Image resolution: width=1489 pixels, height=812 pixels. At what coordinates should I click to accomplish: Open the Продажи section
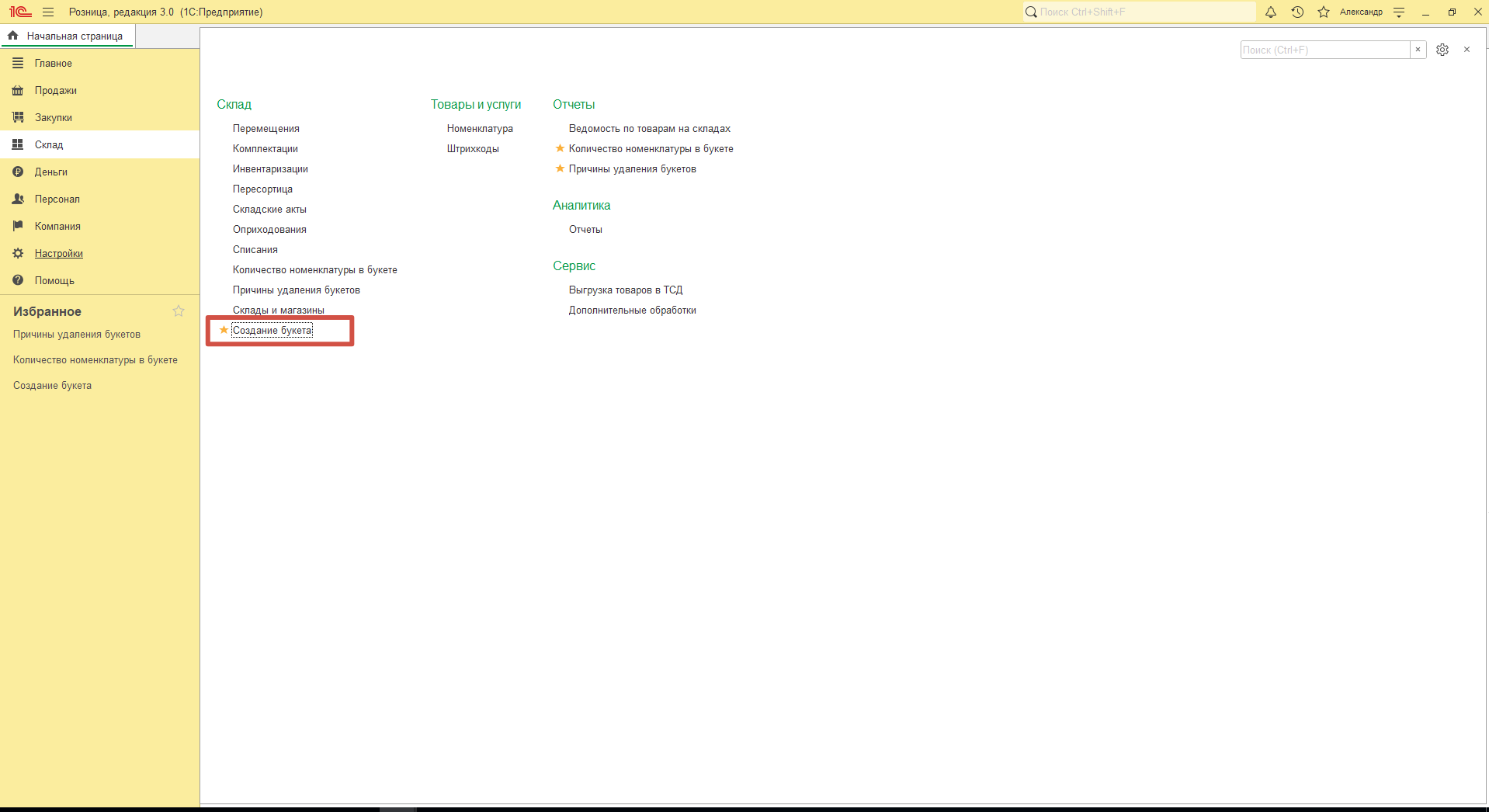click(x=55, y=91)
